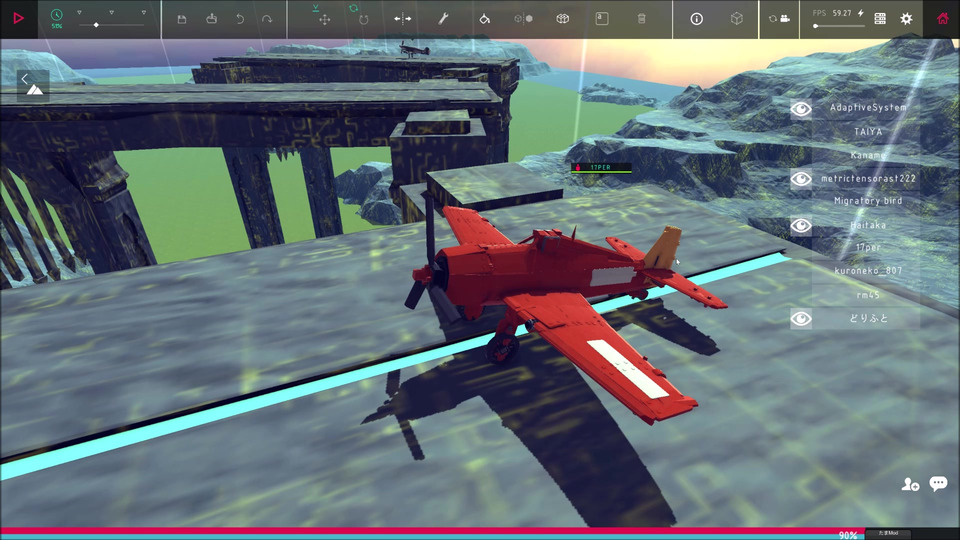Image resolution: width=960 pixels, height=540 pixels.
Task: Click the 17PER name tag above plane
Action: click(601, 167)
